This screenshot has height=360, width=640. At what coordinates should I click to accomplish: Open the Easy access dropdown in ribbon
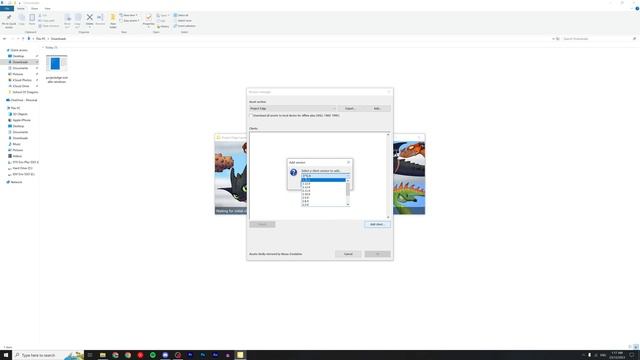pos(129,20)
